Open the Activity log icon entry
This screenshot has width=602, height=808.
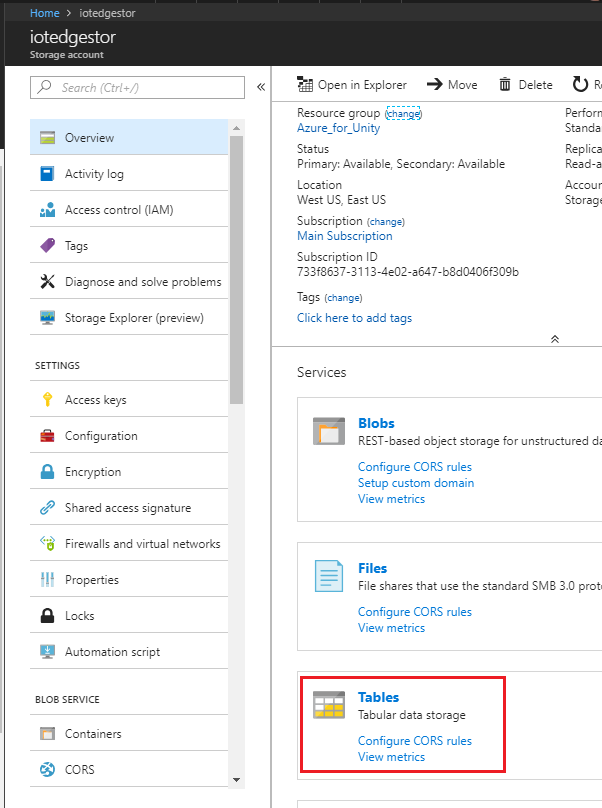47,174
